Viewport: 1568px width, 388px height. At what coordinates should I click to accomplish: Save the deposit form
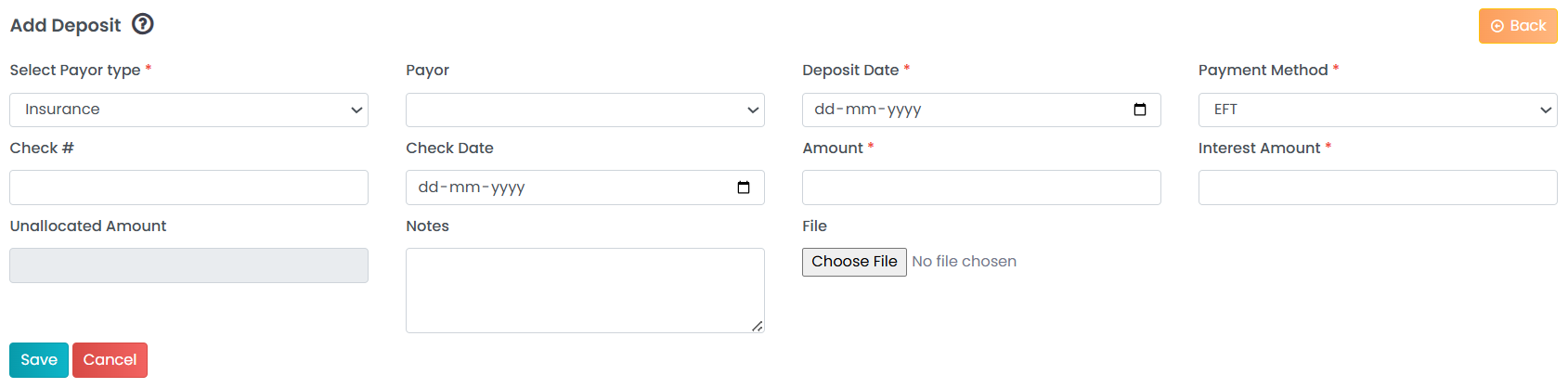click(39, 360)
